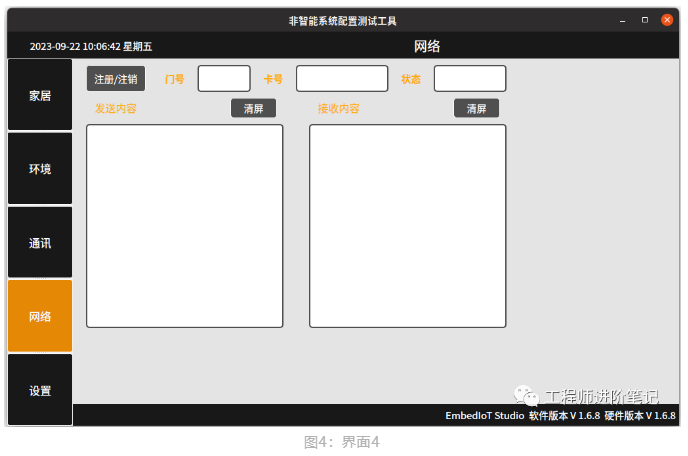This screenshot has width=688, height=456.
Task: Click the 门号 label
Action: click(175, 79)
